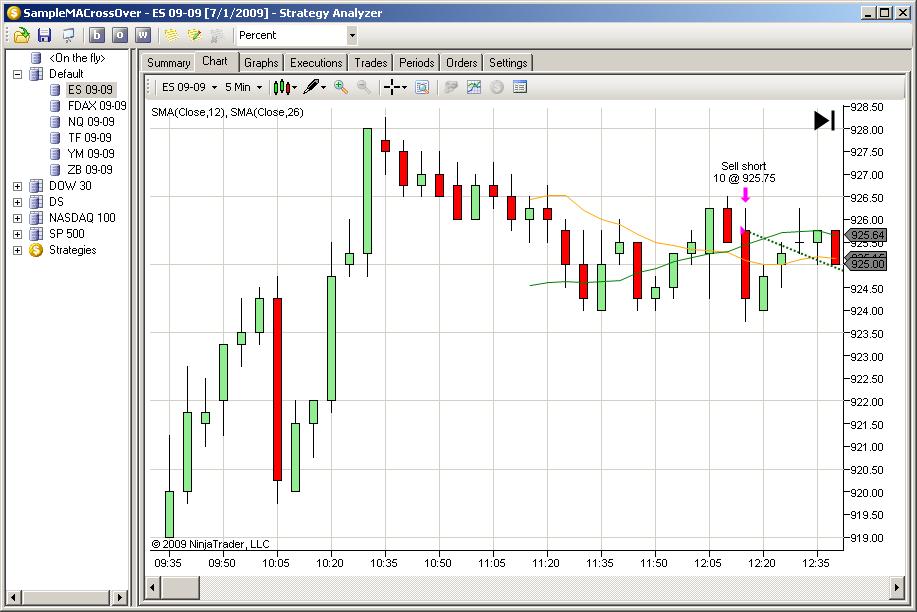This screenshot has height=612, width=917.
Task: Collapse the Default instrument list
Action: pyautogui.click(x=18, y=74)
